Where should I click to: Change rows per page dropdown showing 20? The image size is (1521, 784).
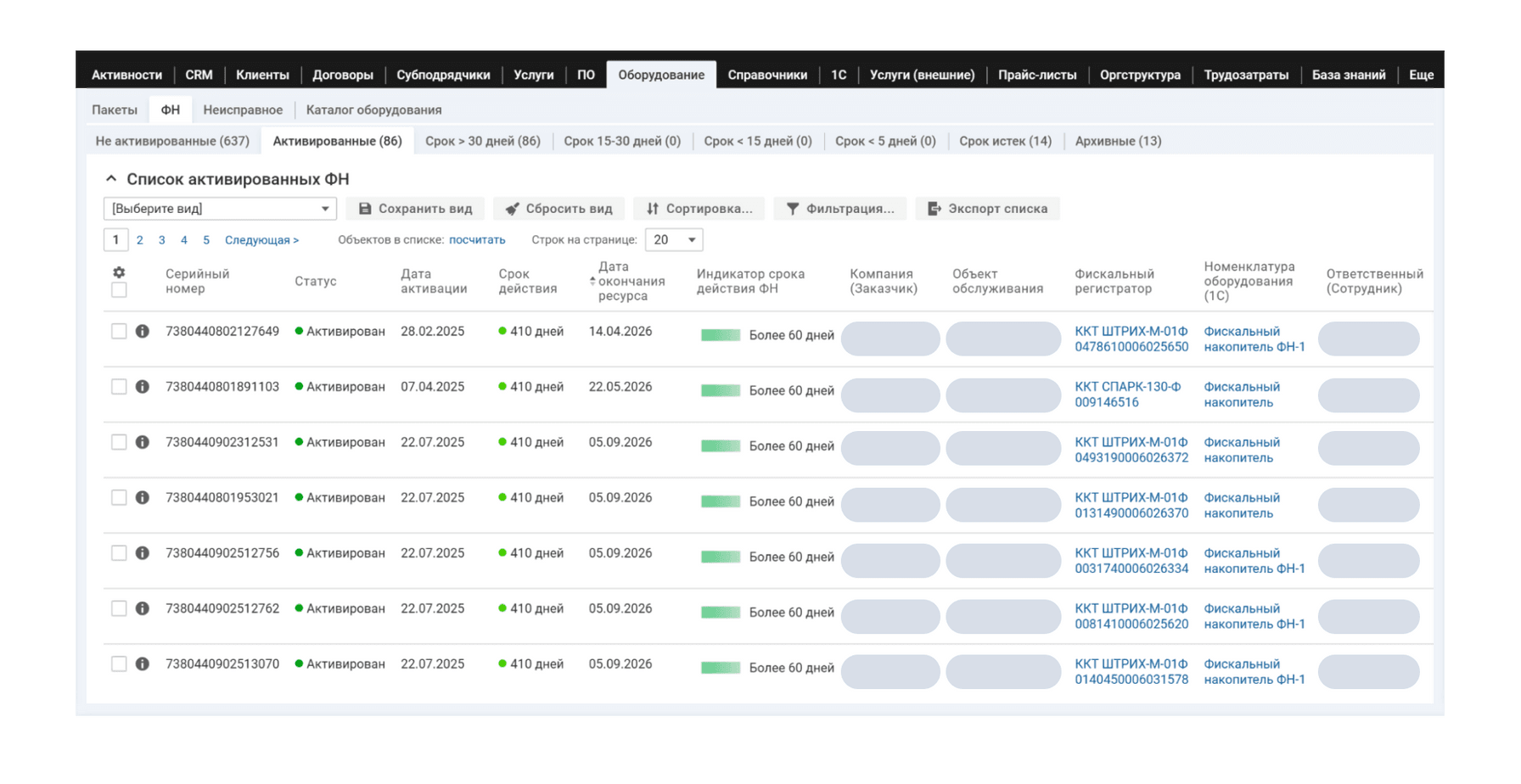click(x=674, y=240)
